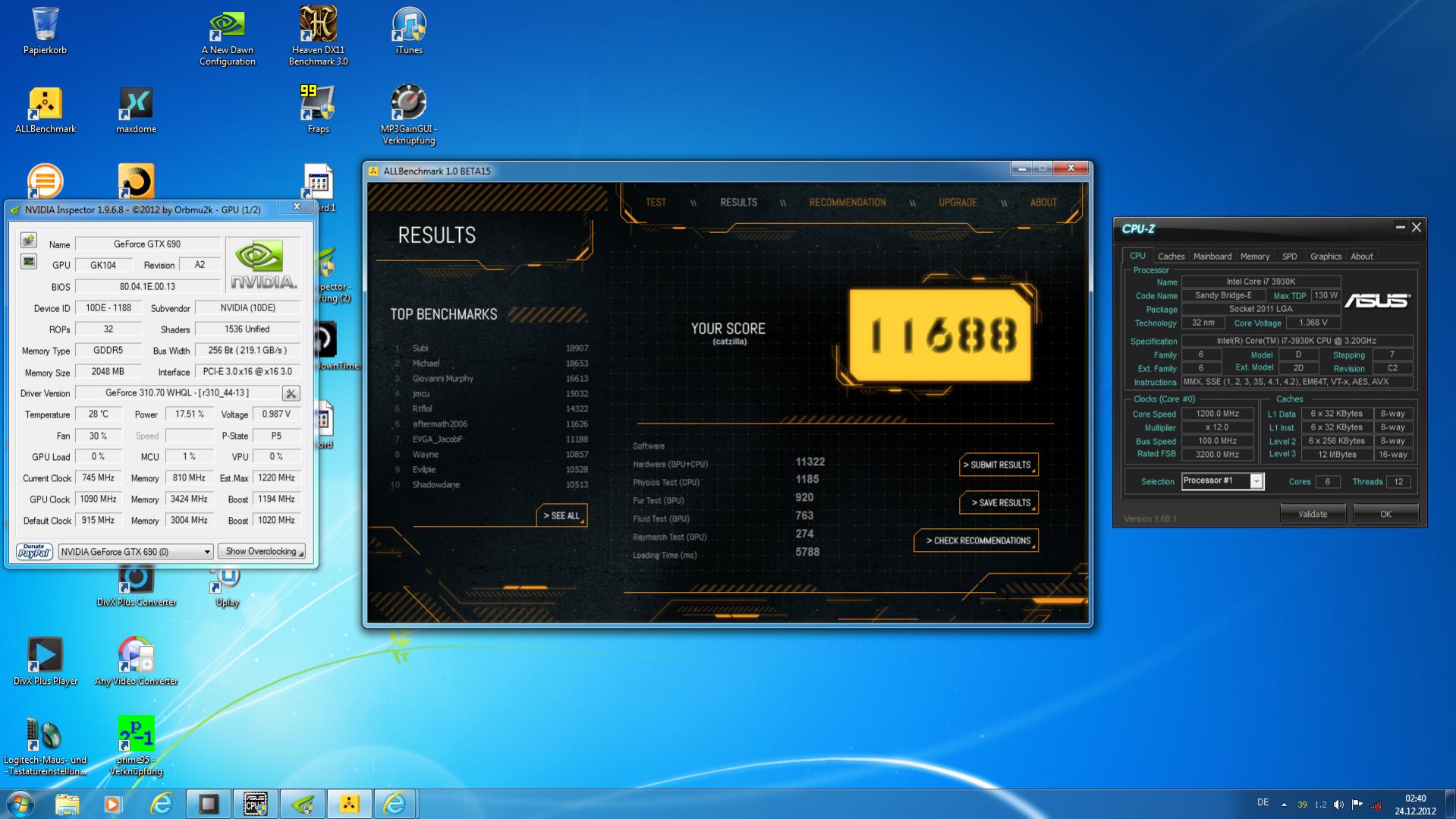Screen dimensions: 1456x819
Task: Click SAVE RESULTS button
Action: 998,502
